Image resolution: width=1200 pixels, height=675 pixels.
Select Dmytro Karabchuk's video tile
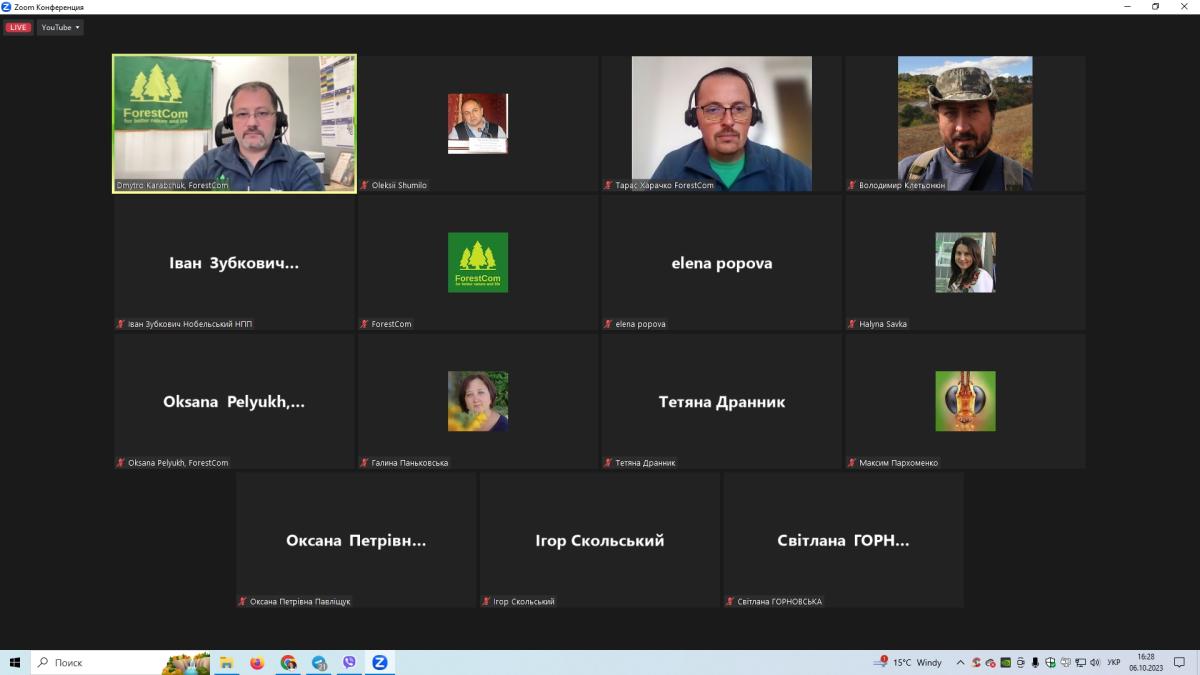coord(234,123)
